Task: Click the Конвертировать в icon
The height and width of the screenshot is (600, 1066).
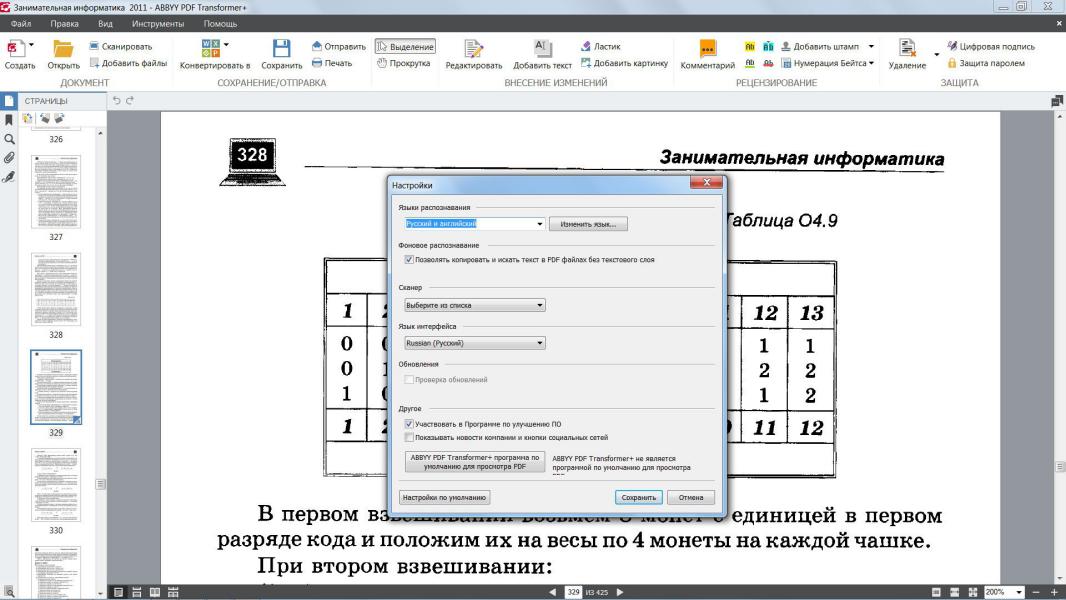Action: coord(210,48)
